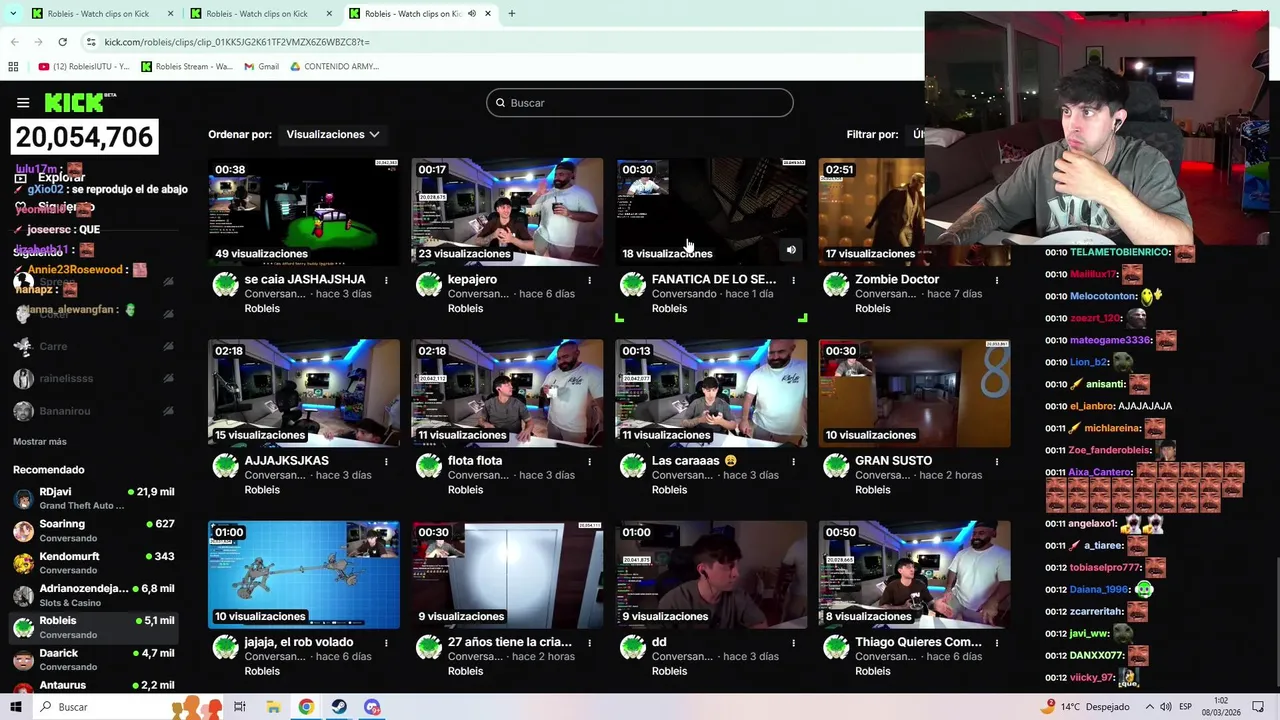Click channel avatar beside 'GRAN SUSTO' clip
Screen dimensions: 1280x720
tap(836, 467)
